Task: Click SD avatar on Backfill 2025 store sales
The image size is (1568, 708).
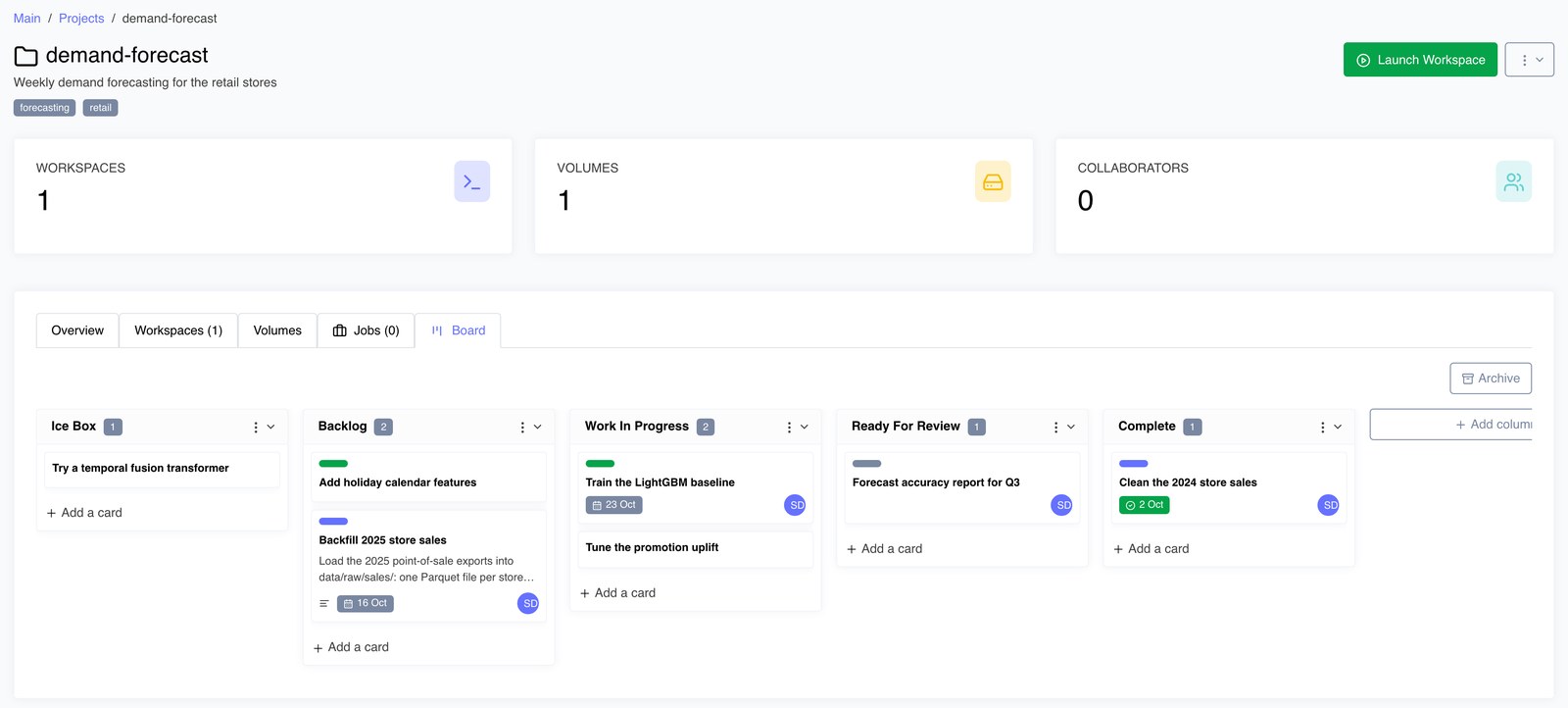Action: coord(528,603)
